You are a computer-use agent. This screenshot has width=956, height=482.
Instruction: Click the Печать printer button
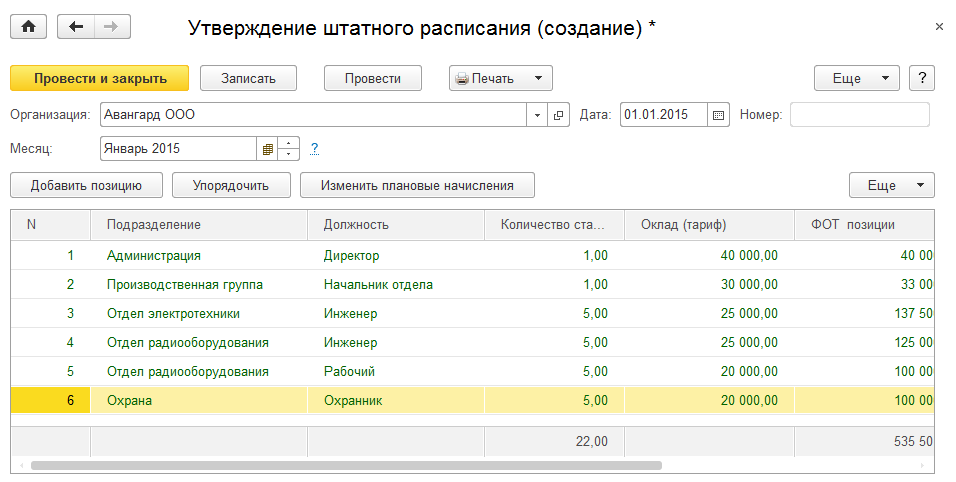pos(486,78)
